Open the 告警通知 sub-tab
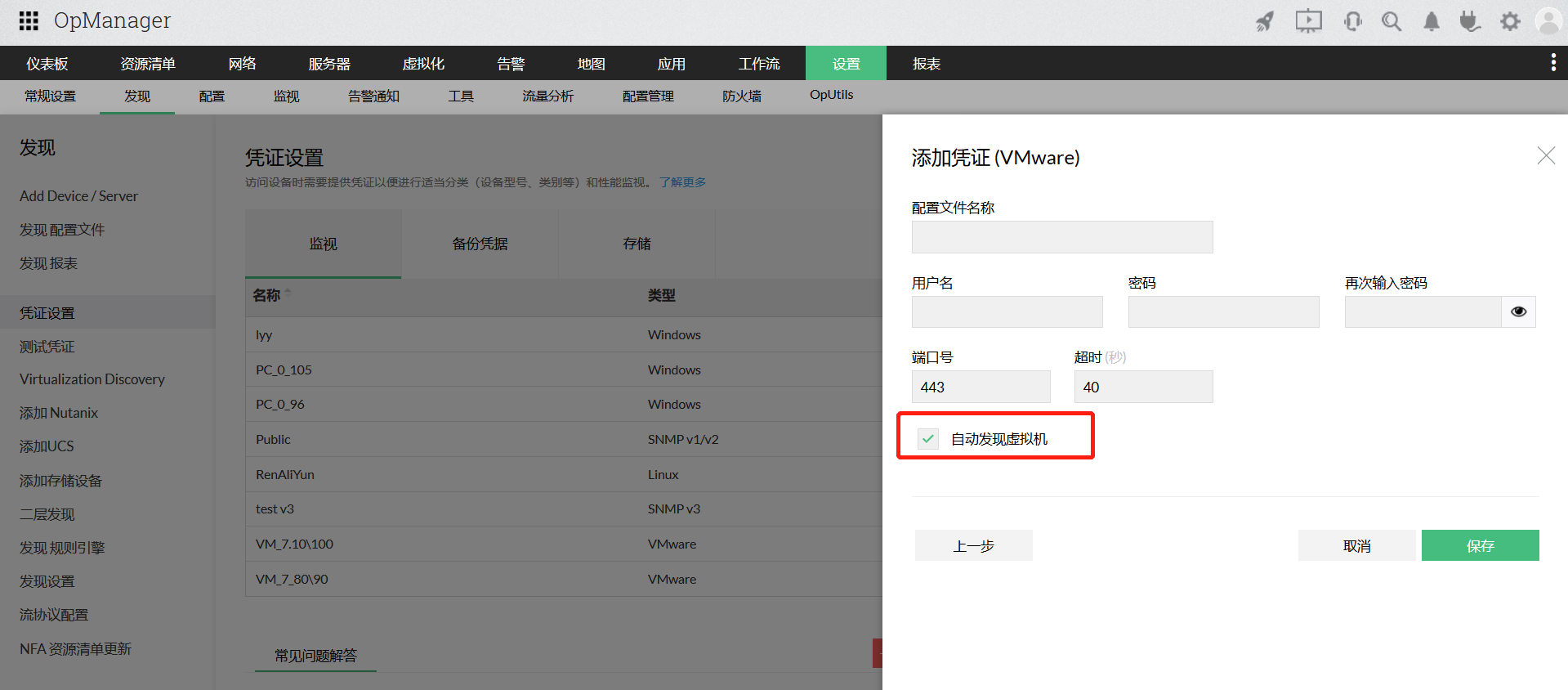The width and height of the screenshot is (1568, 690). point(373,96)
